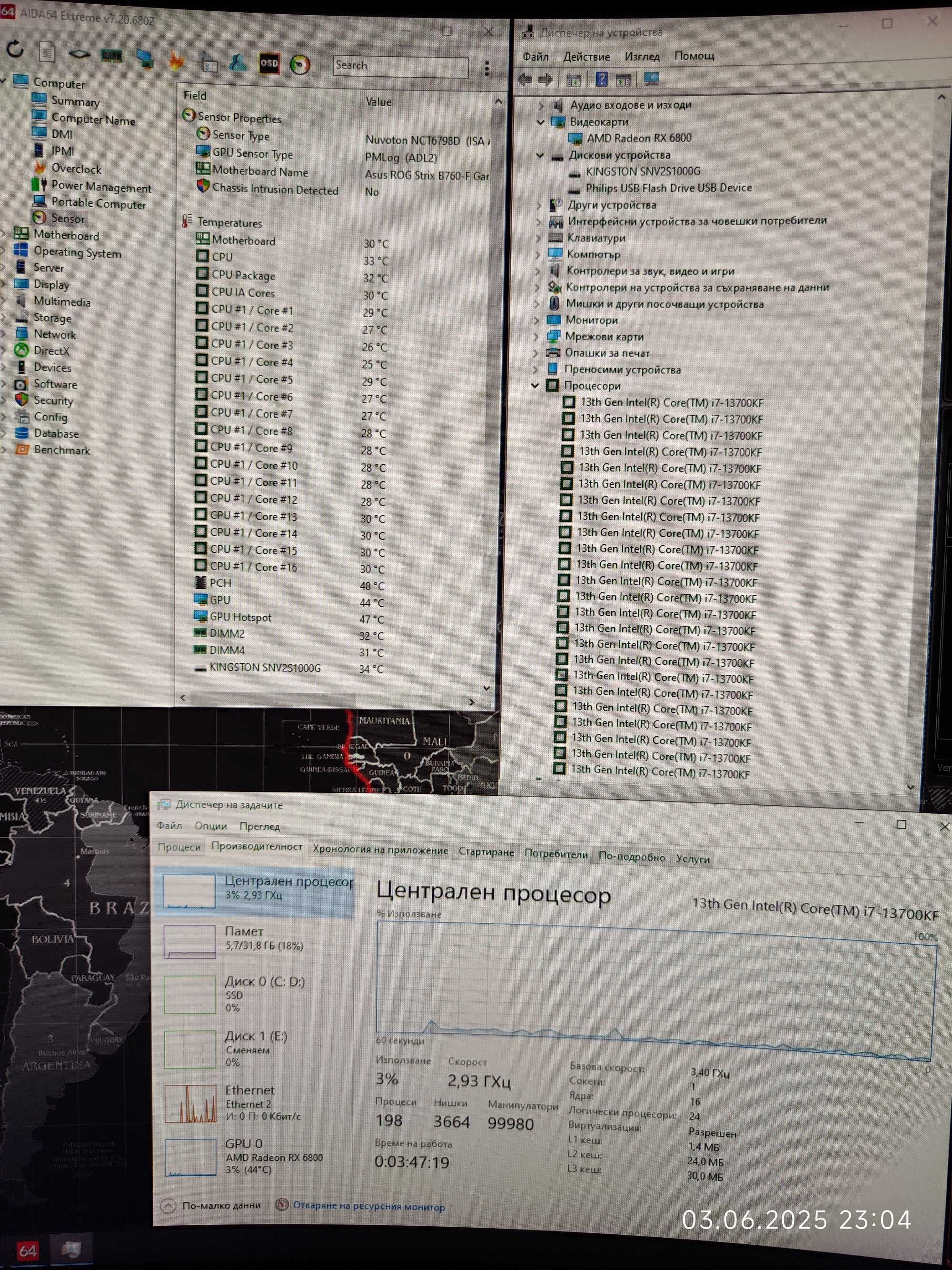Click AIDA64 horizontal scrollbar right arrow
This screenshot has height=1270, width=952.
(x=472, y=701)
